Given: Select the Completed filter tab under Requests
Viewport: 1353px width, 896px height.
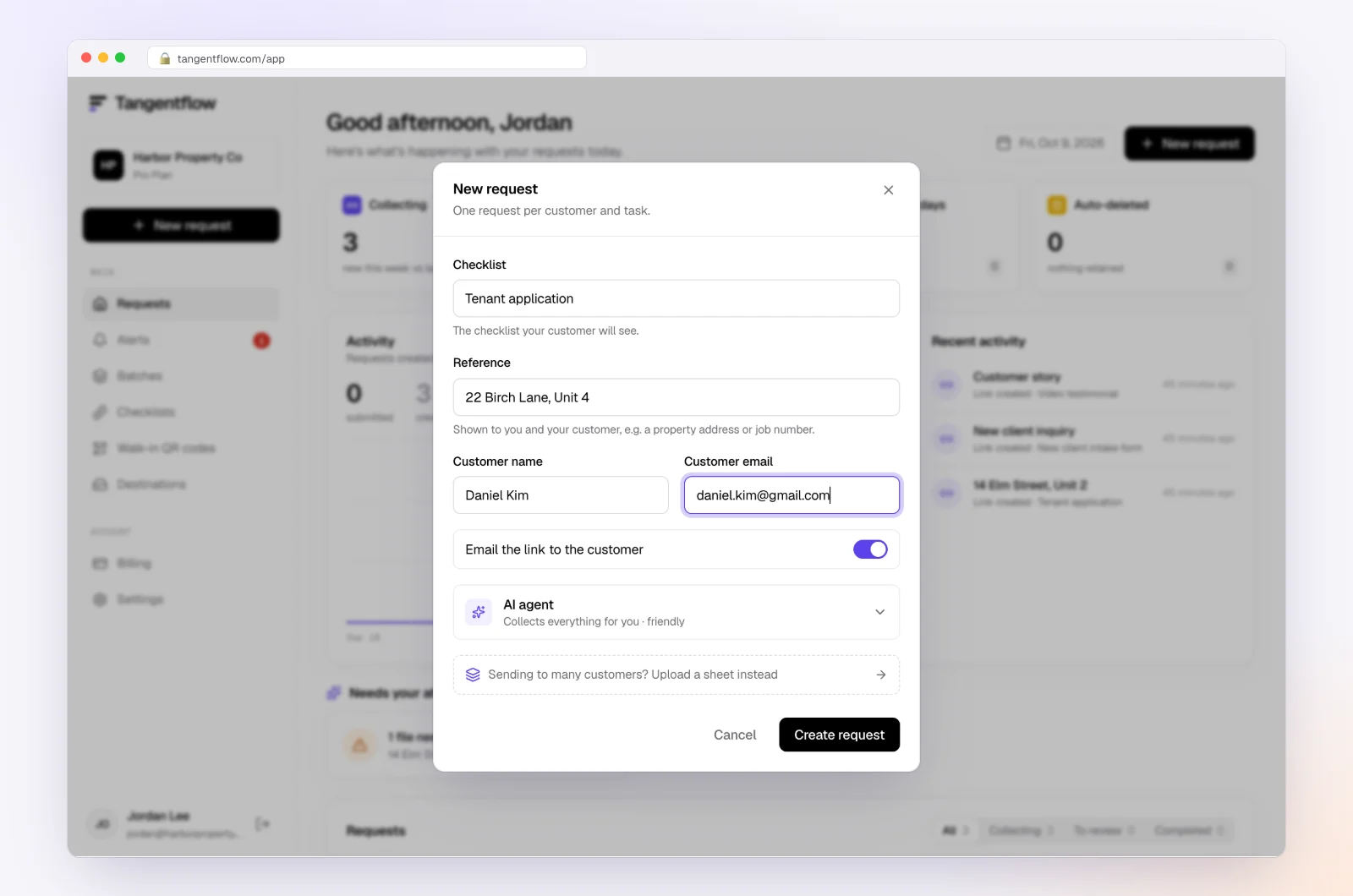Looking at the screenshot, I should click(x=1189, y=831).
